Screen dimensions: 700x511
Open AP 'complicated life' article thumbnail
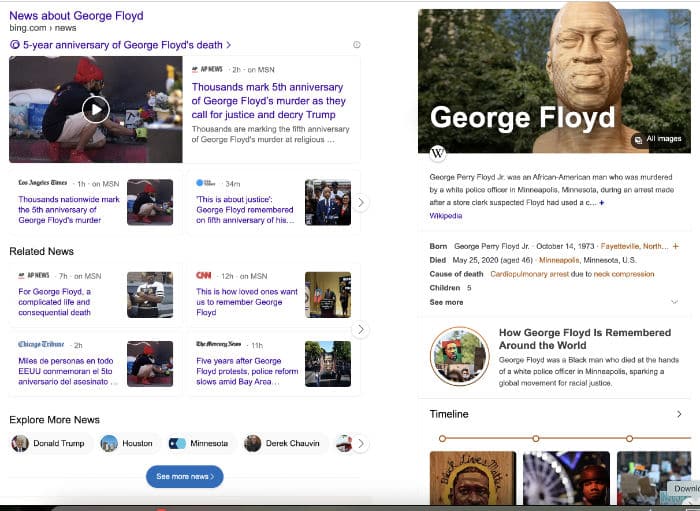[x=150, y=295]
